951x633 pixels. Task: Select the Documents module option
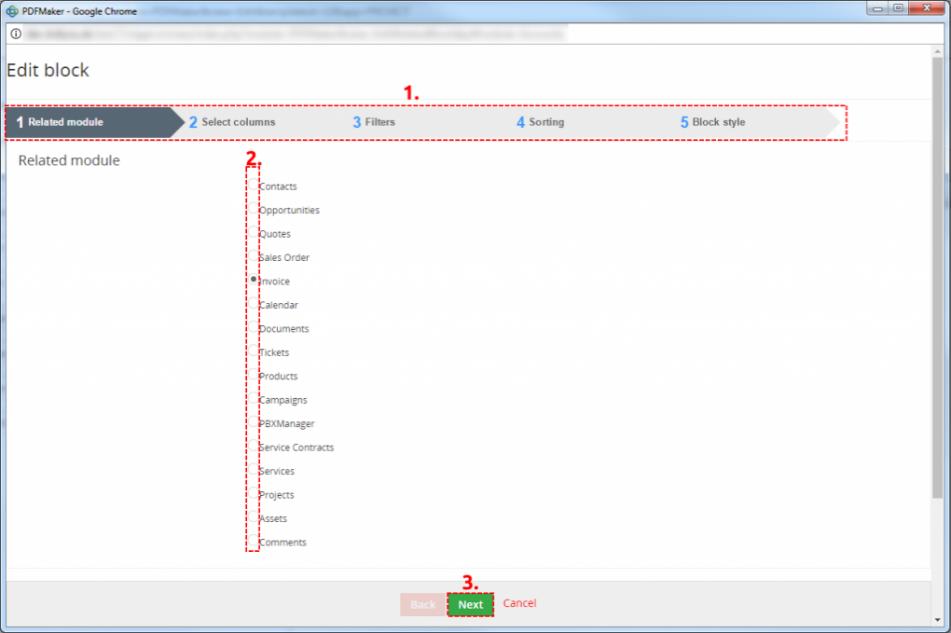(x=254, y=329)
